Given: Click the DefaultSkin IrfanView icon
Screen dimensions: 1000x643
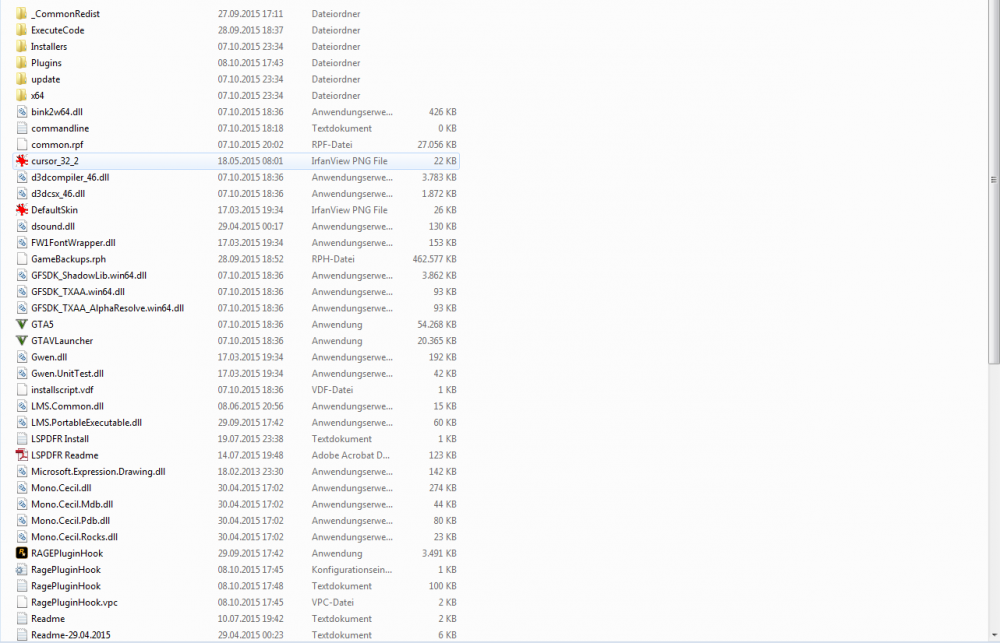Looking at the screenshot, I should 22,210.
